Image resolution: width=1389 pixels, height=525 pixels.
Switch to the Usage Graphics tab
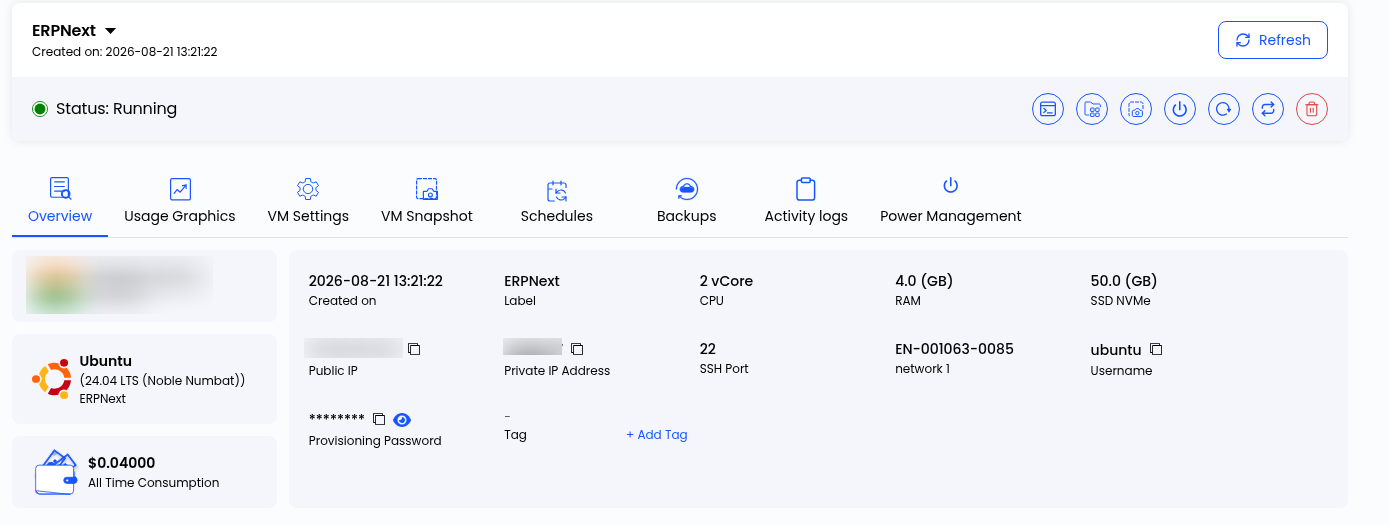tap(180, 201)
